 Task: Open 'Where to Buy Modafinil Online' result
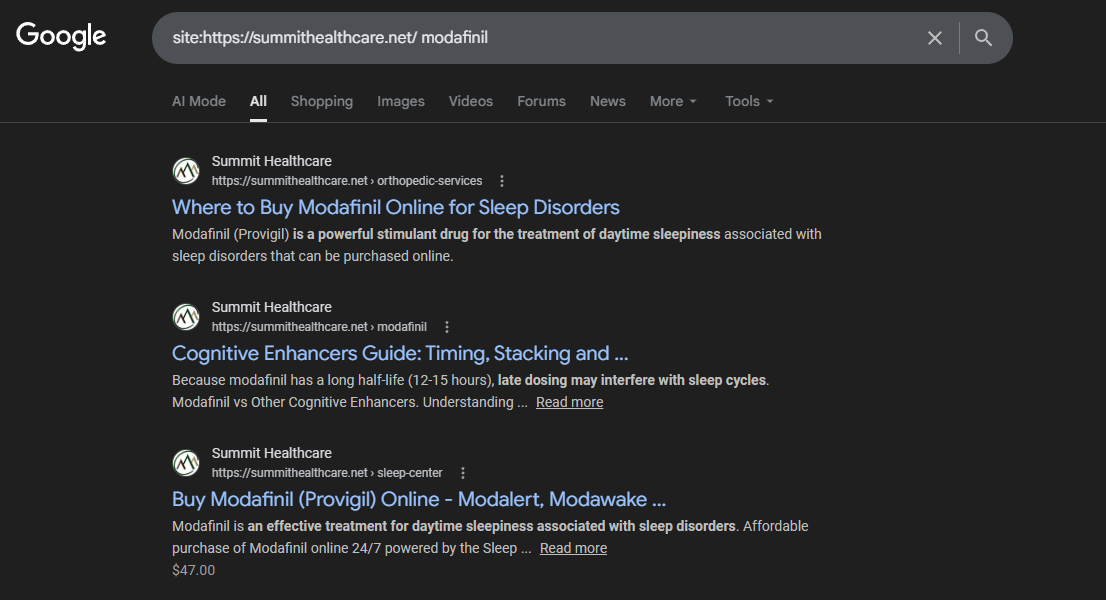tap(396, 207)
